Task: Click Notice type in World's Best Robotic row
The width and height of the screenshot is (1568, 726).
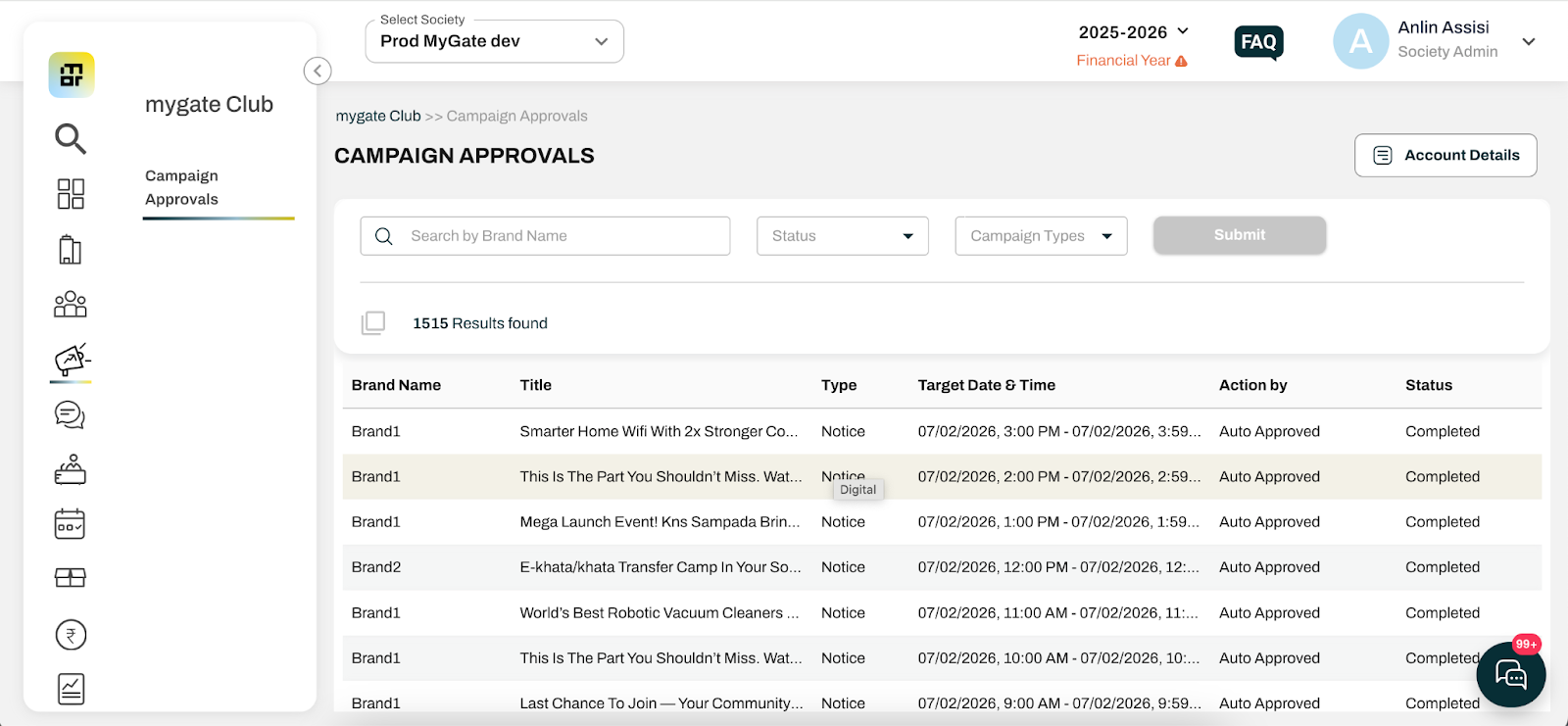Action: click(844, 613)
